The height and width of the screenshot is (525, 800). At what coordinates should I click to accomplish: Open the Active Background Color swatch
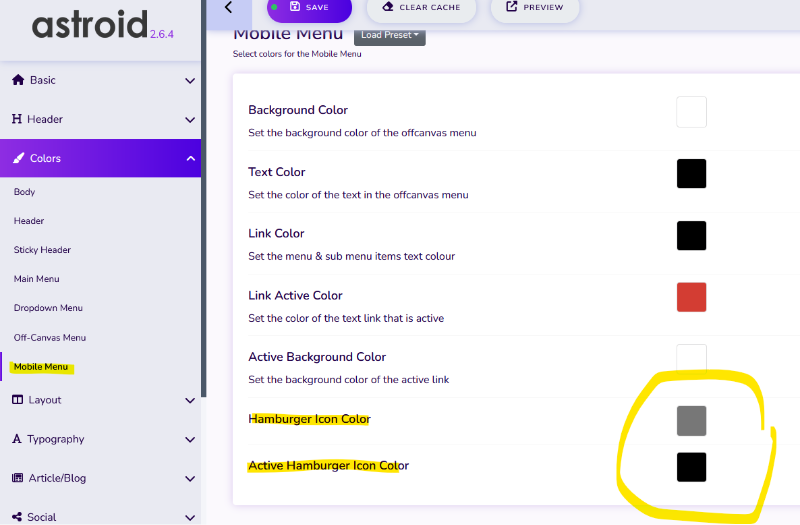[x=691, y=359]
